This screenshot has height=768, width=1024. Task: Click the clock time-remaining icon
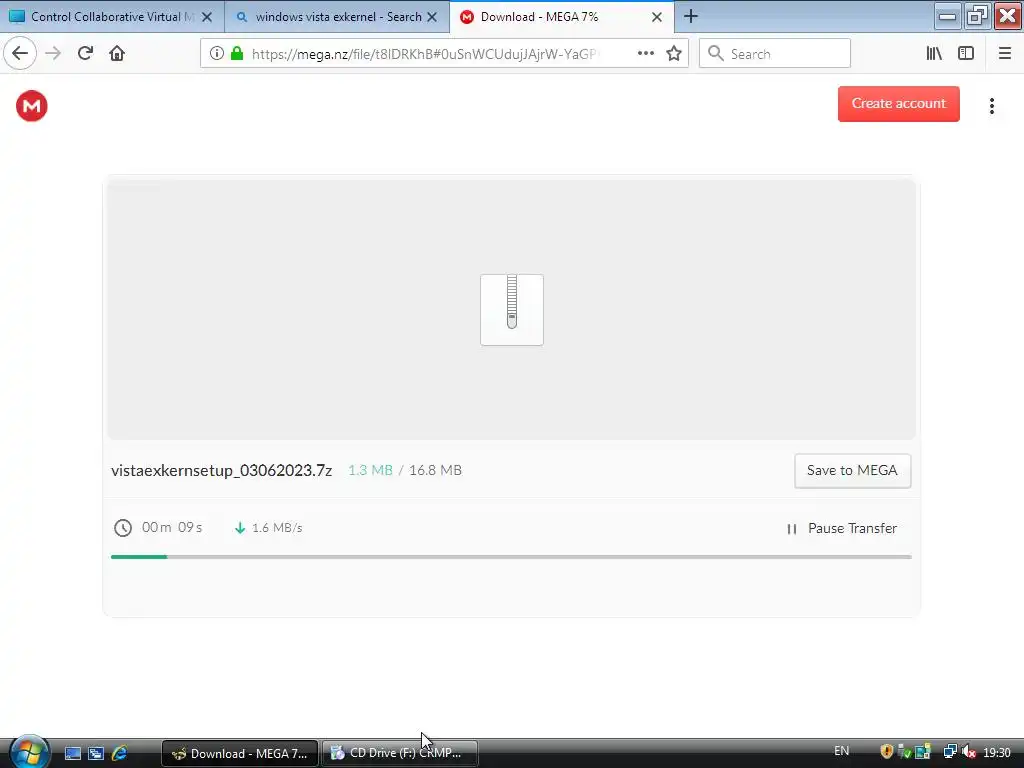123,528
